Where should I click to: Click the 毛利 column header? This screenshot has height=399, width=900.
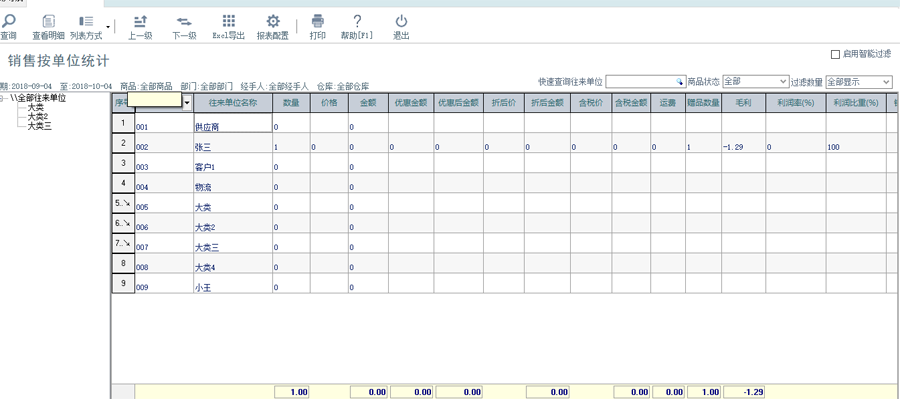743,102
